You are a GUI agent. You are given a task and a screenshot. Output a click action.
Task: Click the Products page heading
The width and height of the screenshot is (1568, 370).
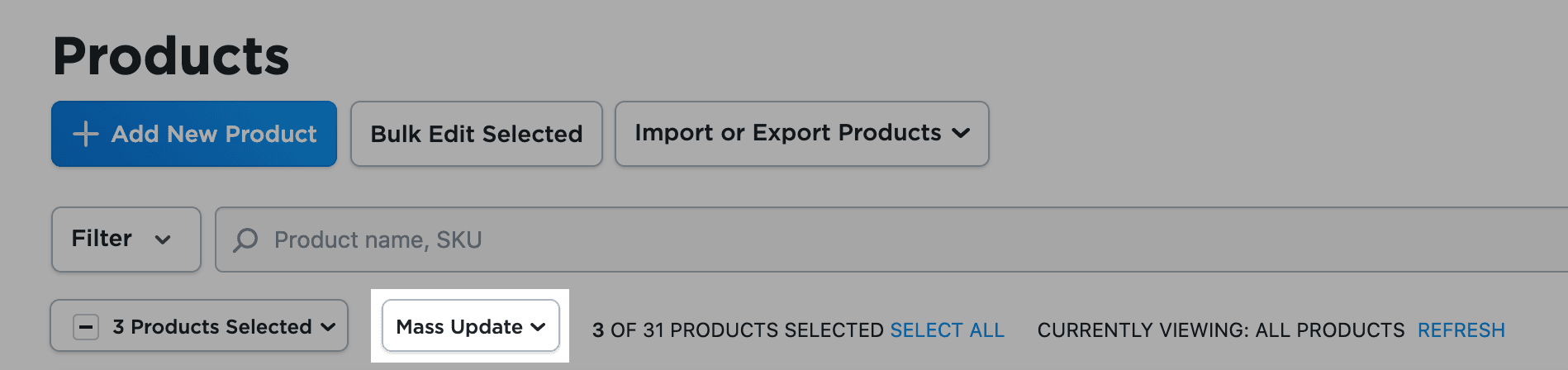171,56
